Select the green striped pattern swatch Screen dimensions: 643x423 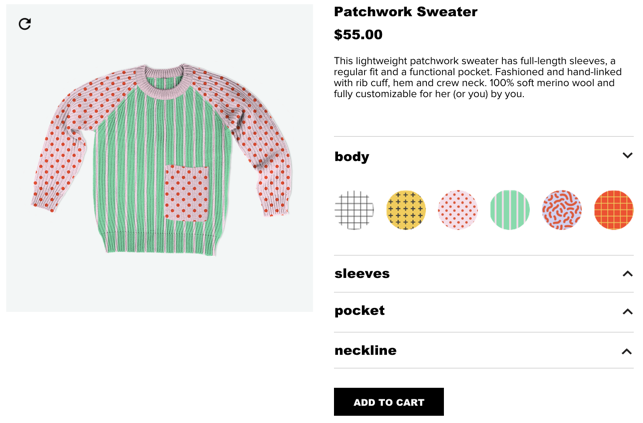510,210
